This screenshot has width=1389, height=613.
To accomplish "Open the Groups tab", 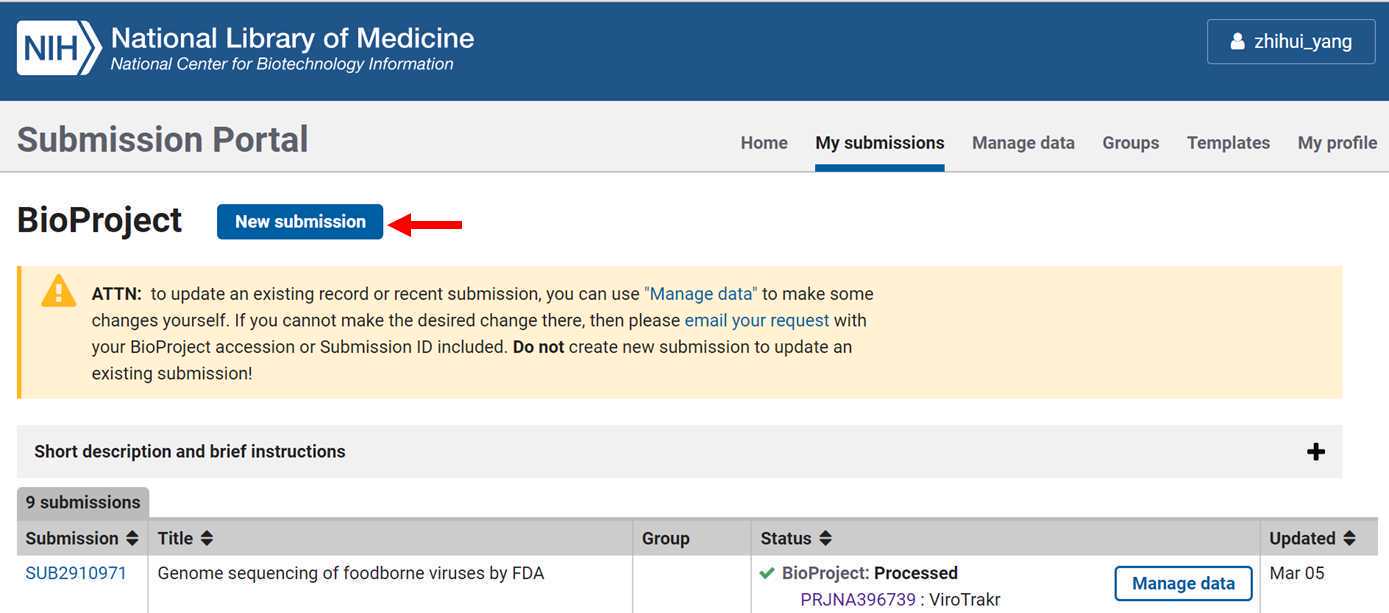I will tap(1130, 143).
